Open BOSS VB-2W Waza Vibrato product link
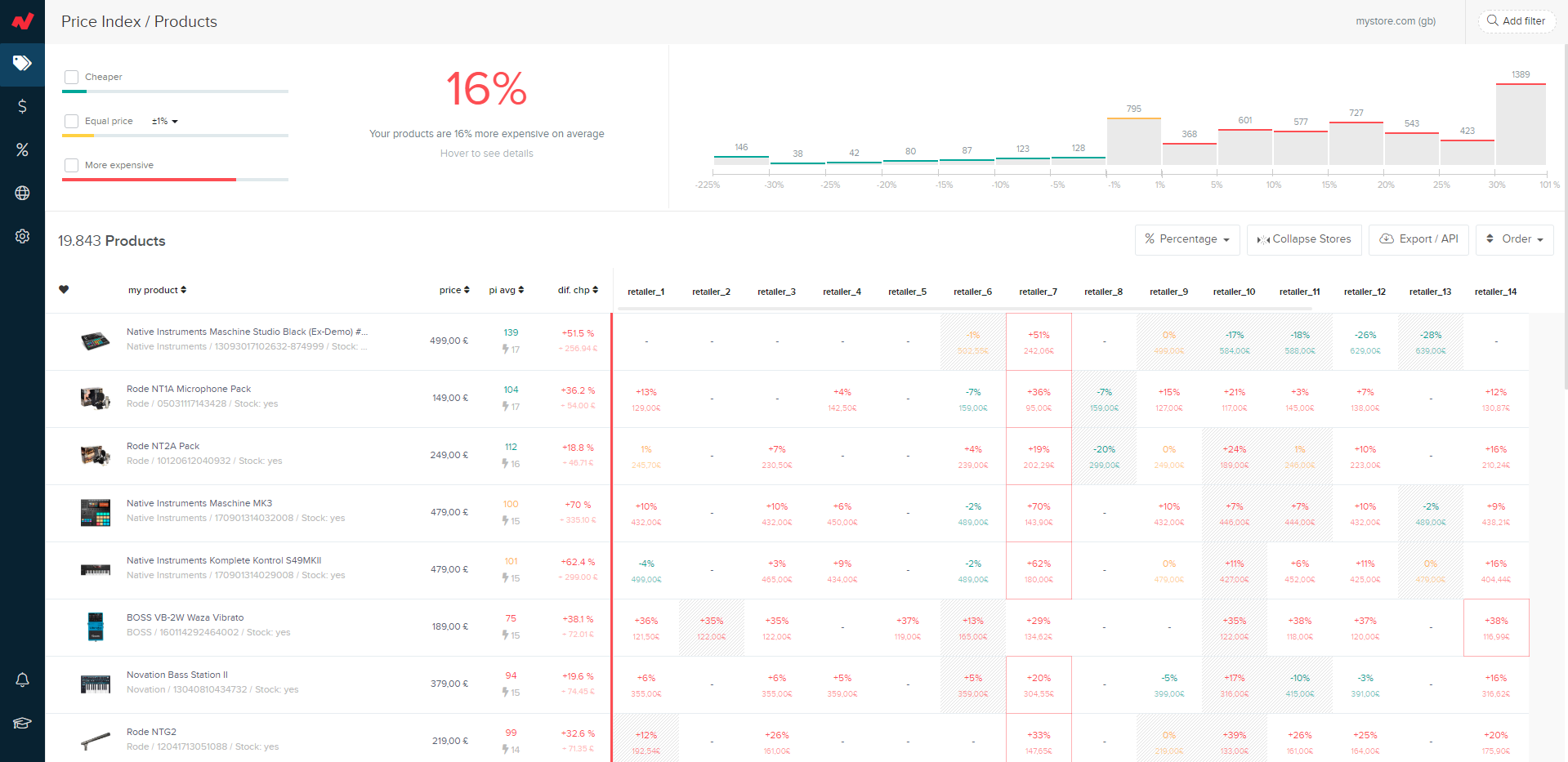Screen dimensions: 1568x762 pyautogui.click(x=185, y=617)
